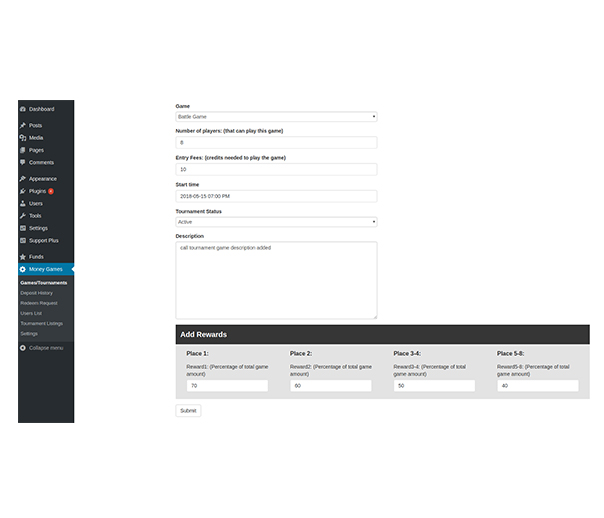The image size is (604, 518).
Task: Focus the Start time field
Action: click(x=276, y=196)
